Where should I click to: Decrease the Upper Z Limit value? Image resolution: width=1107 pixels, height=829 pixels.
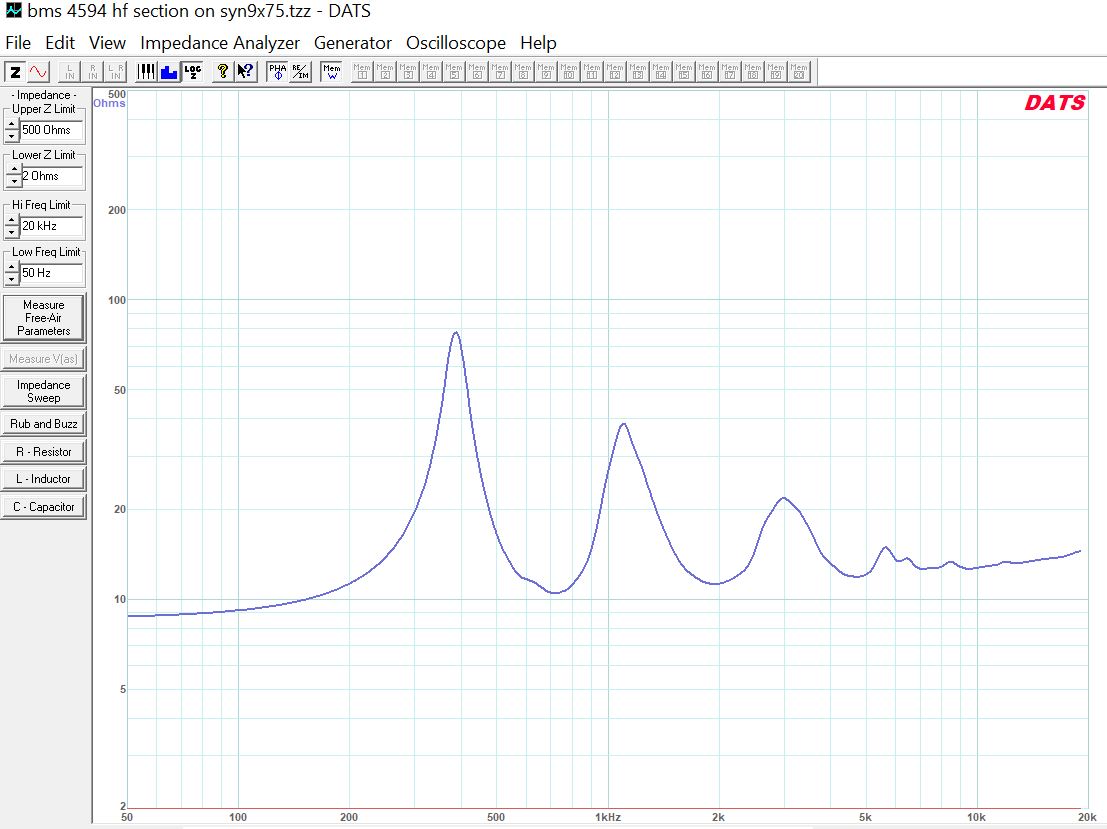click(11, 136)
